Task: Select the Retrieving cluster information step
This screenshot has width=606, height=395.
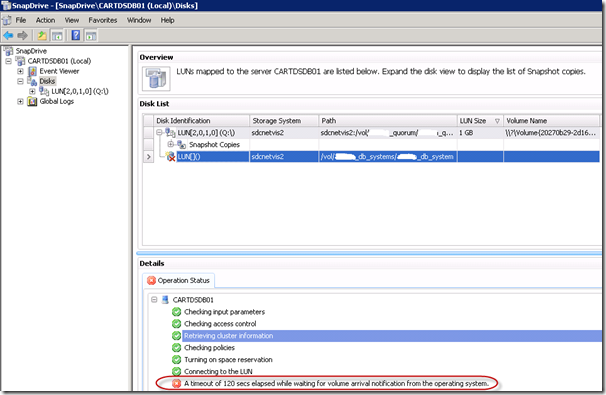Action: tap(228, 335)
